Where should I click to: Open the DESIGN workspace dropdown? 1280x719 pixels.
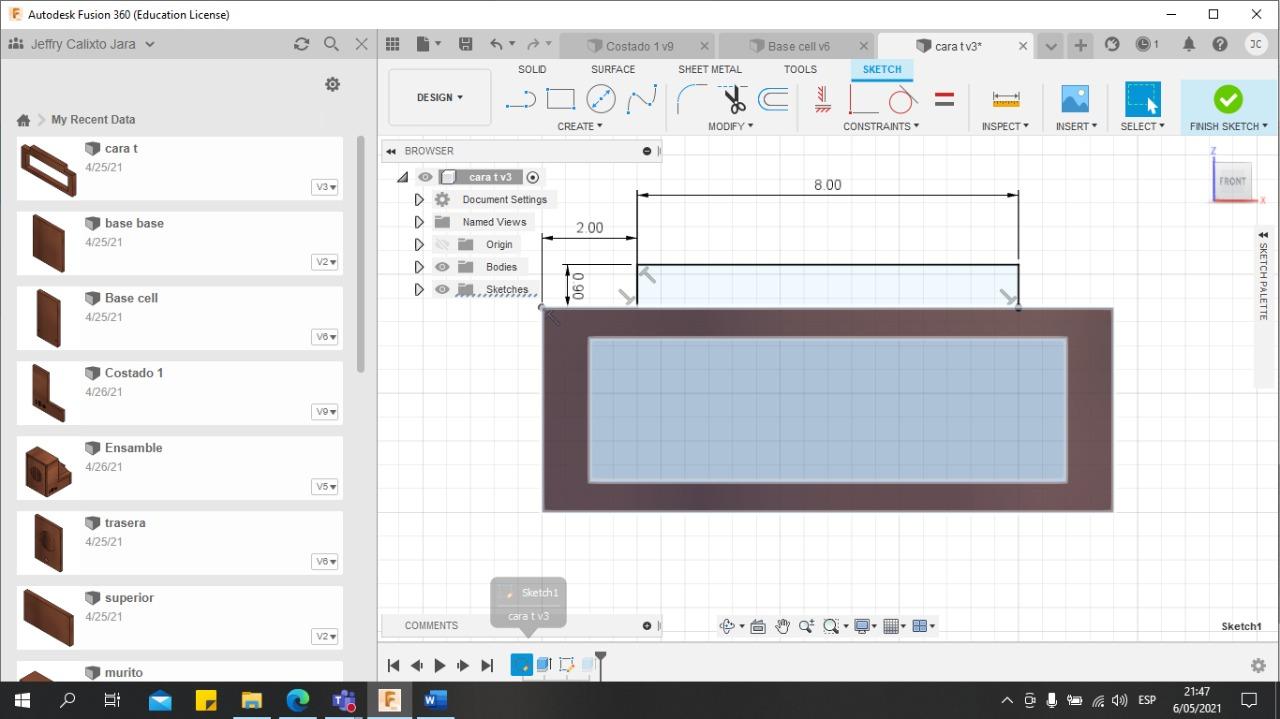[x=440, y=97]
